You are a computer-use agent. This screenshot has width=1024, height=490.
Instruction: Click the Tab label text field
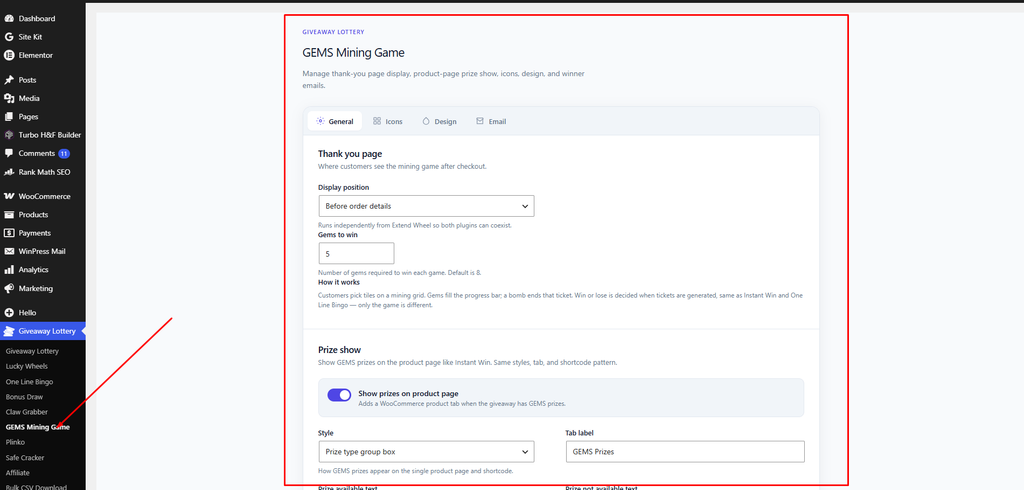click(684, 451)
